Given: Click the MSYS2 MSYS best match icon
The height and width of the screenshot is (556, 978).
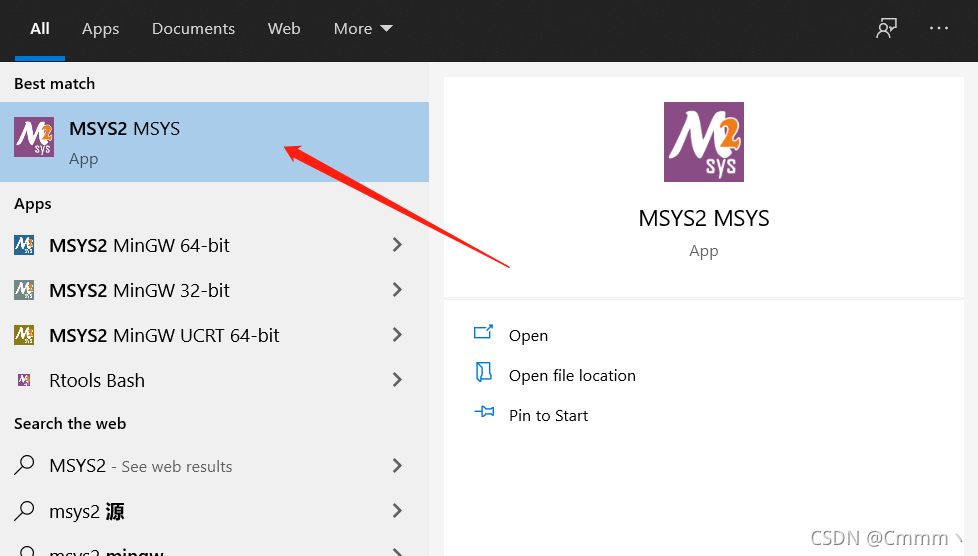Looking at the screenshot, I should [34, 137].
